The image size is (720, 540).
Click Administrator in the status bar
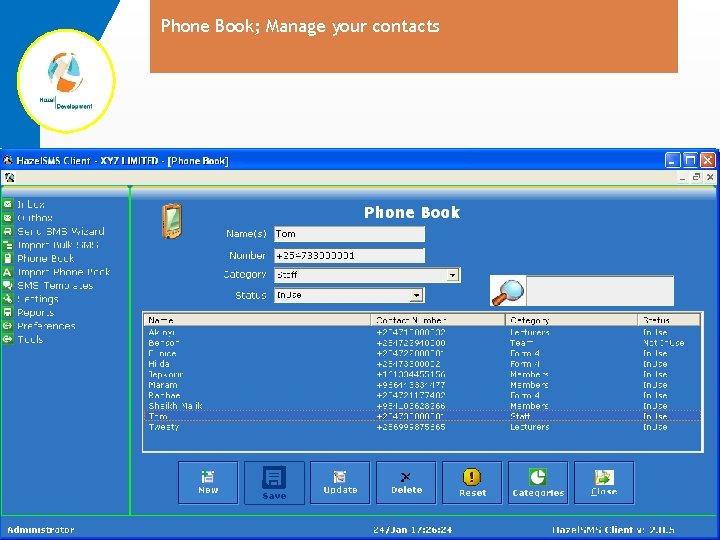(x=41, y=530)
